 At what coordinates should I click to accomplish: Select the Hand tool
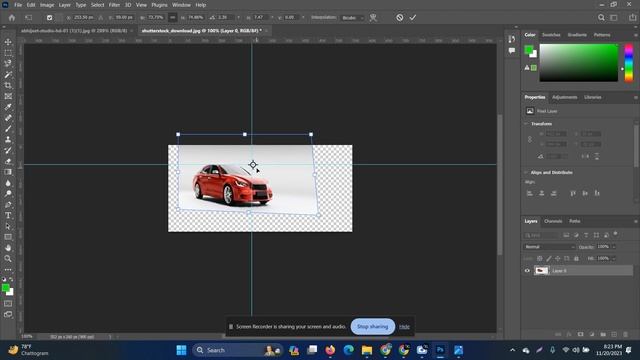click(x=8, y=248)
